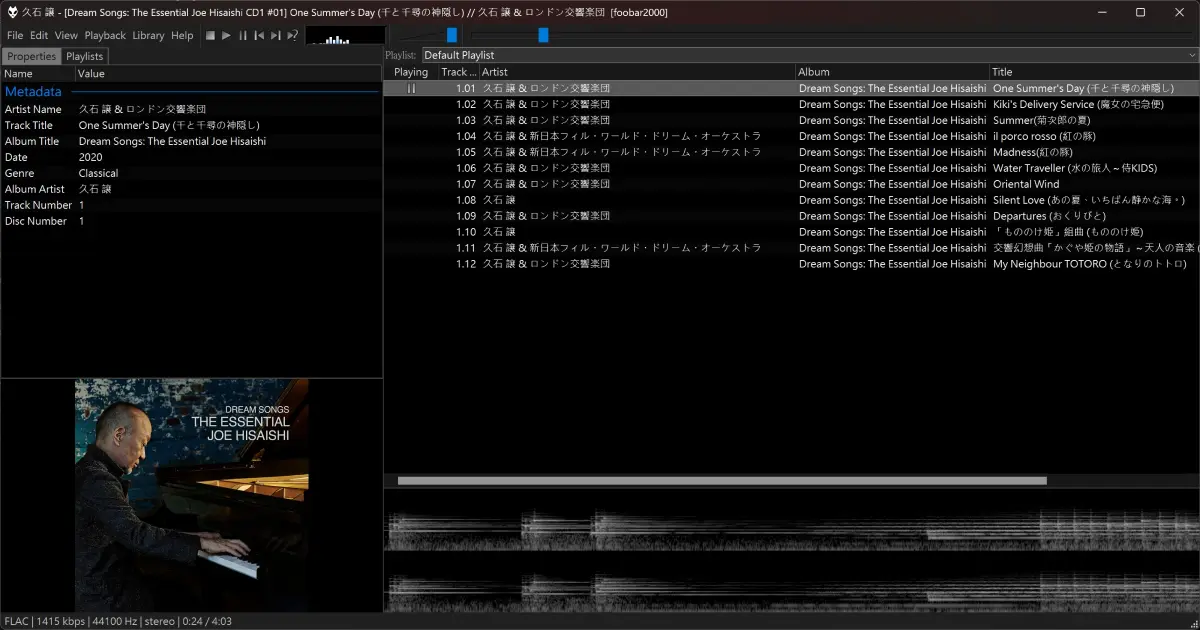Open the Help menu
This screenshot has height=630, width=1200.
click(x=182, y=35)
